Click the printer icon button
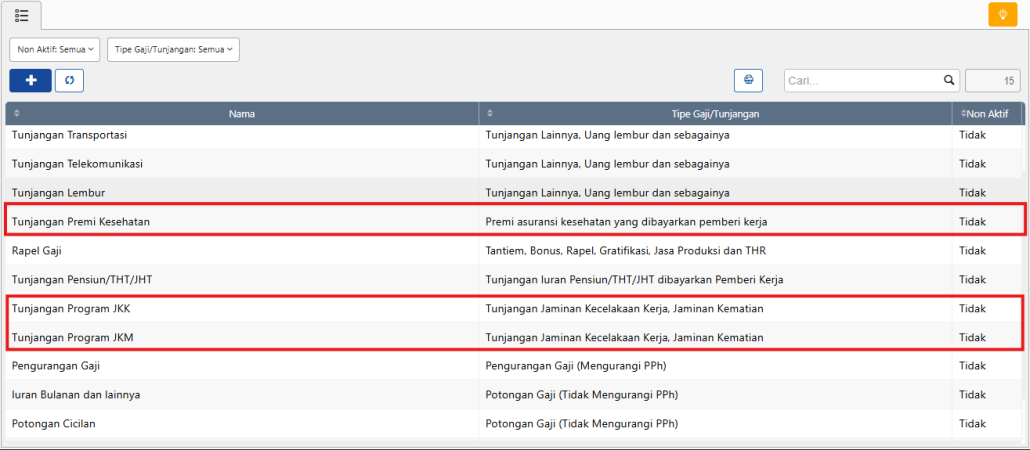 tap(748, 80)
